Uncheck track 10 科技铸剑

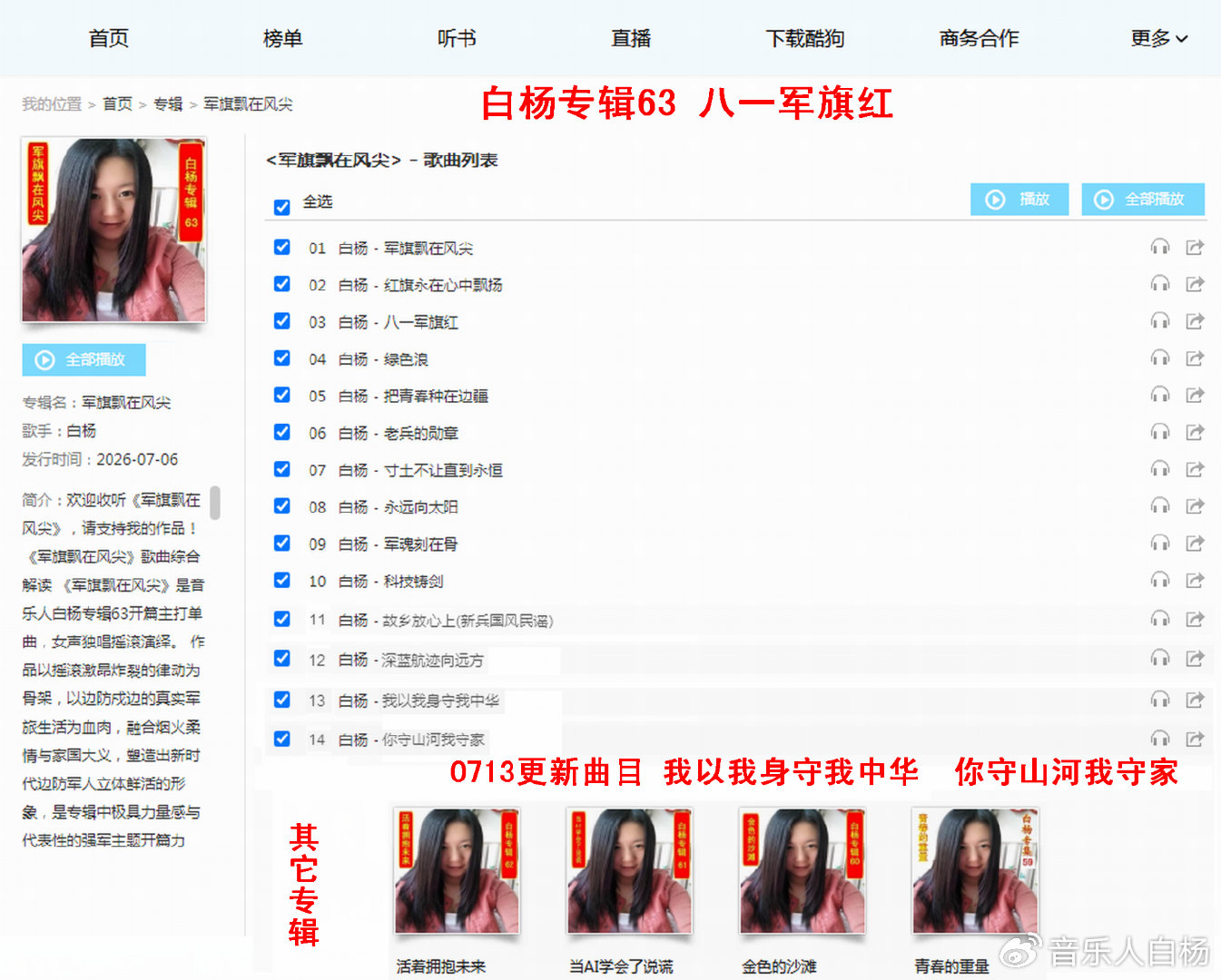(x=282, y=580)
